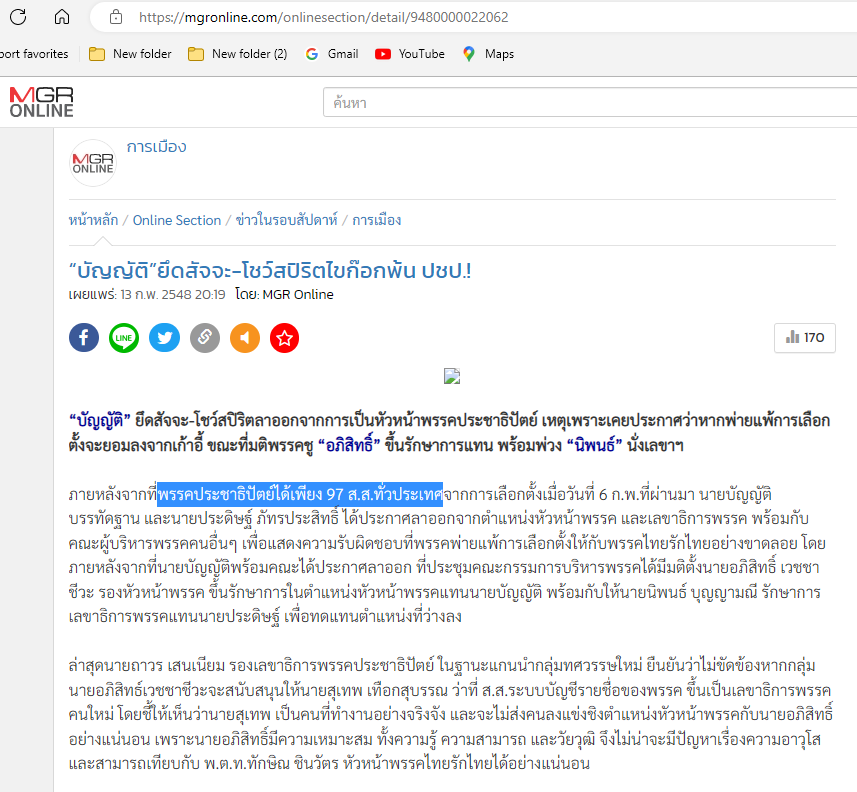The width and height of the screenshot is (857, 792).
Task: Click the mgronline.com address bar URL
Action: (324, 17)
